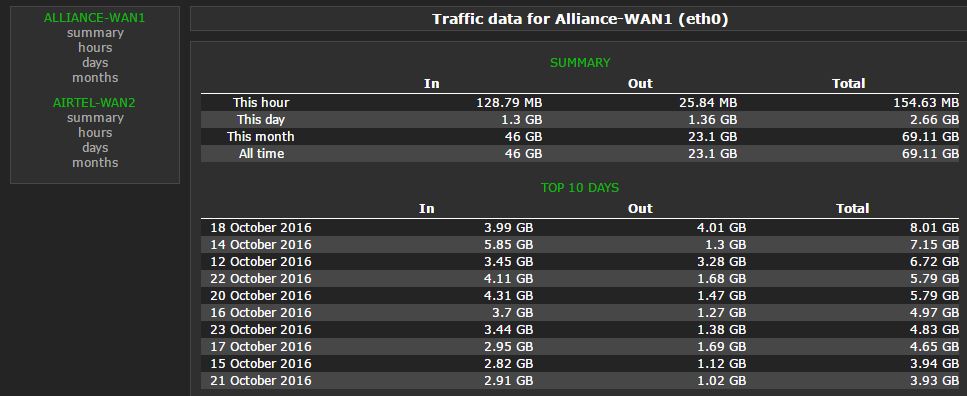View days under AIRTEL-WAN2
The image size is (967, 396).
click(95, 147)
